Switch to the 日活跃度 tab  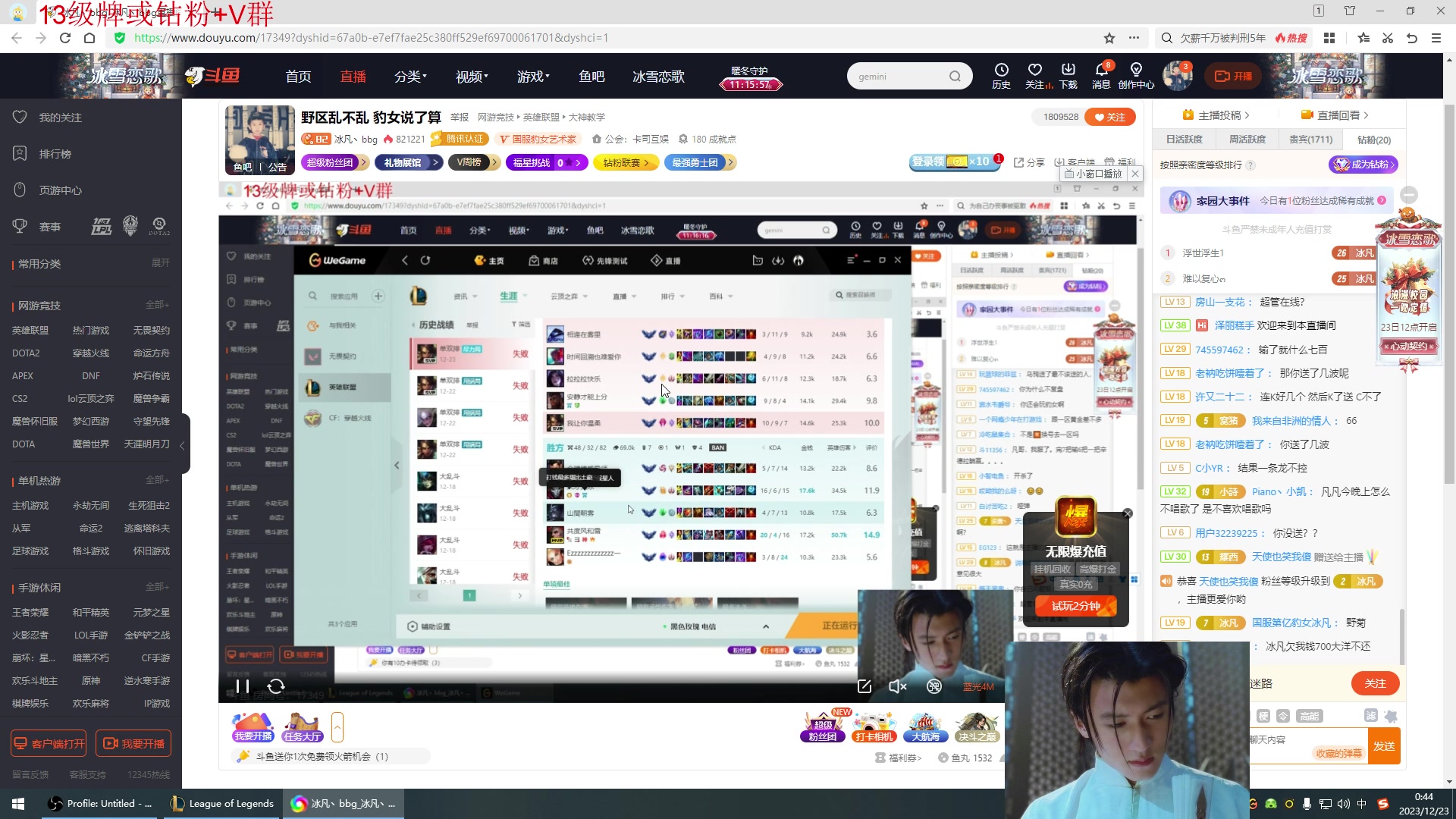click(1185, 140)
